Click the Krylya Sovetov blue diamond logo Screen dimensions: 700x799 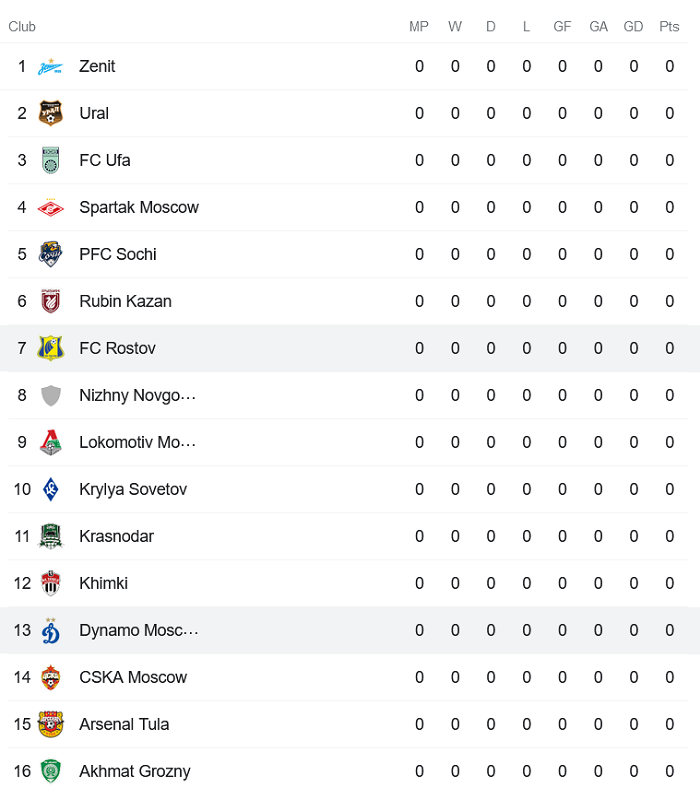[50, 490]
